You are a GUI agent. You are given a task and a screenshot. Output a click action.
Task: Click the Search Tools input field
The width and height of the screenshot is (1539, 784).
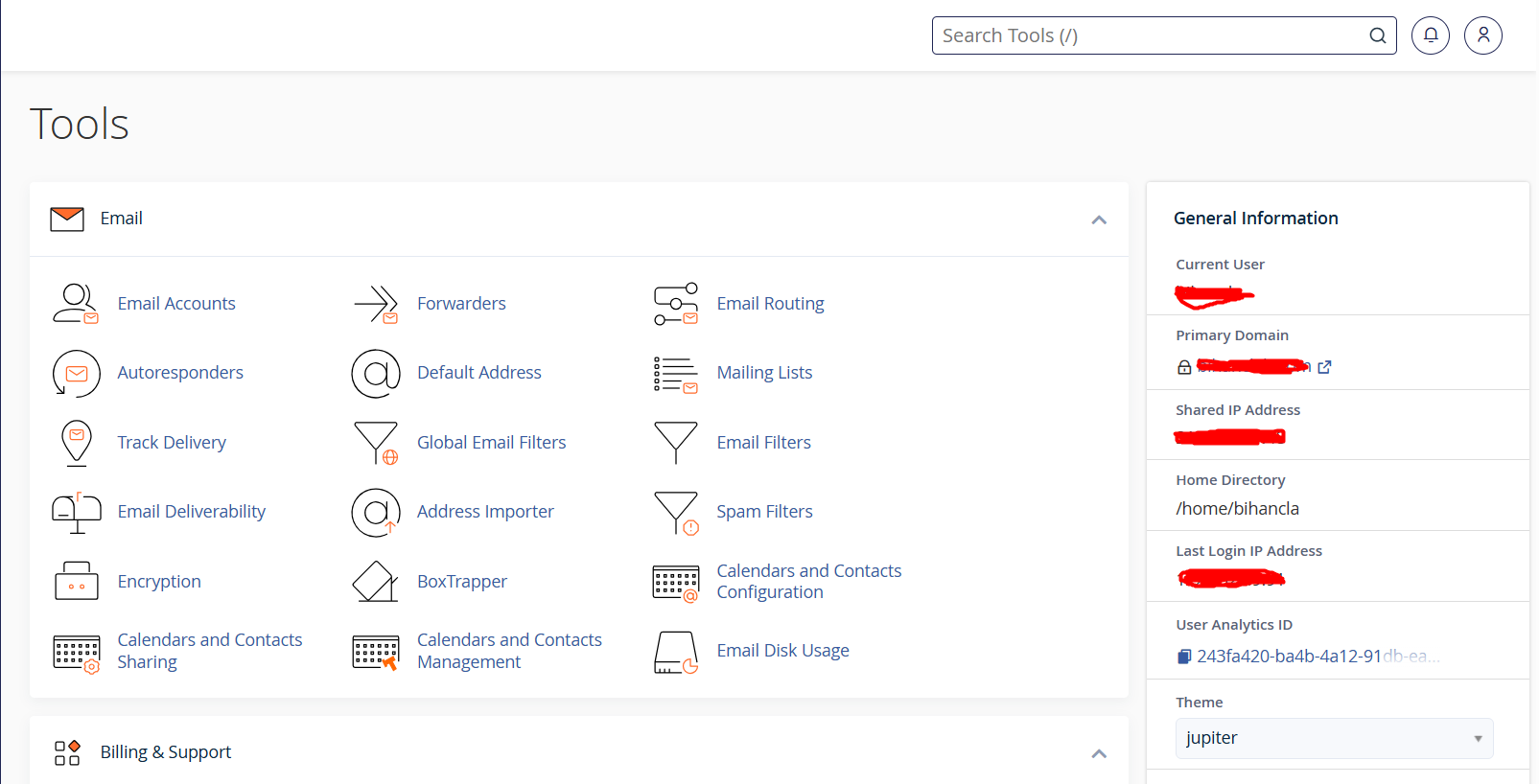pos(1151,35)
